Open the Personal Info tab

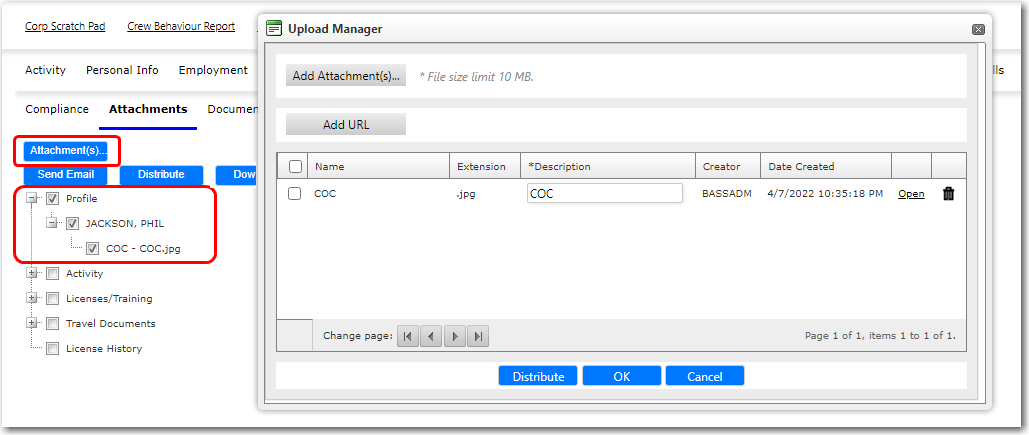coord(122,70)
